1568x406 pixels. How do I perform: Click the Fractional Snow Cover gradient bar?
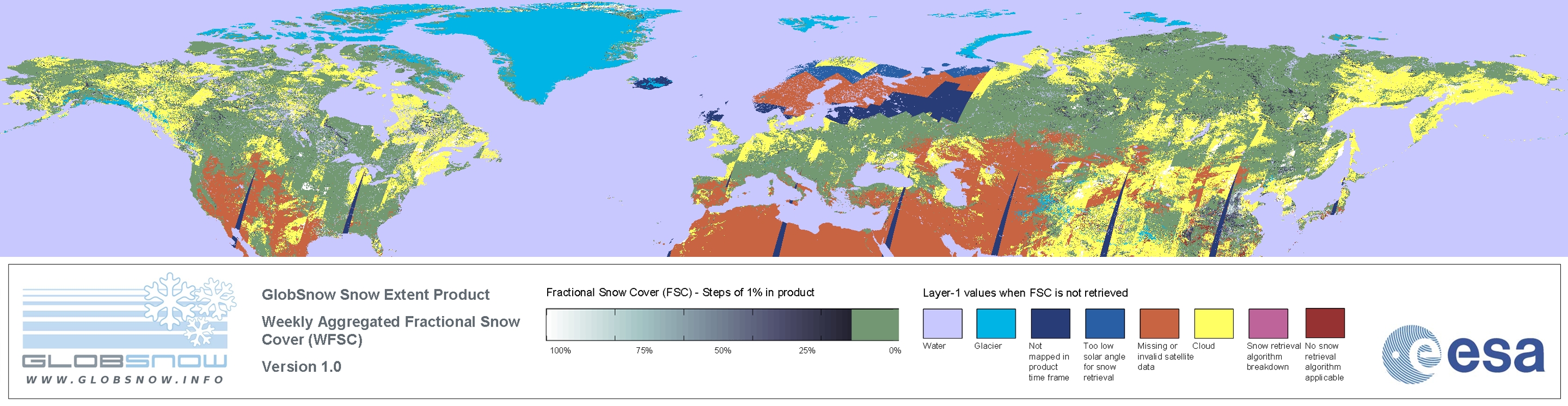coord(722,324)
